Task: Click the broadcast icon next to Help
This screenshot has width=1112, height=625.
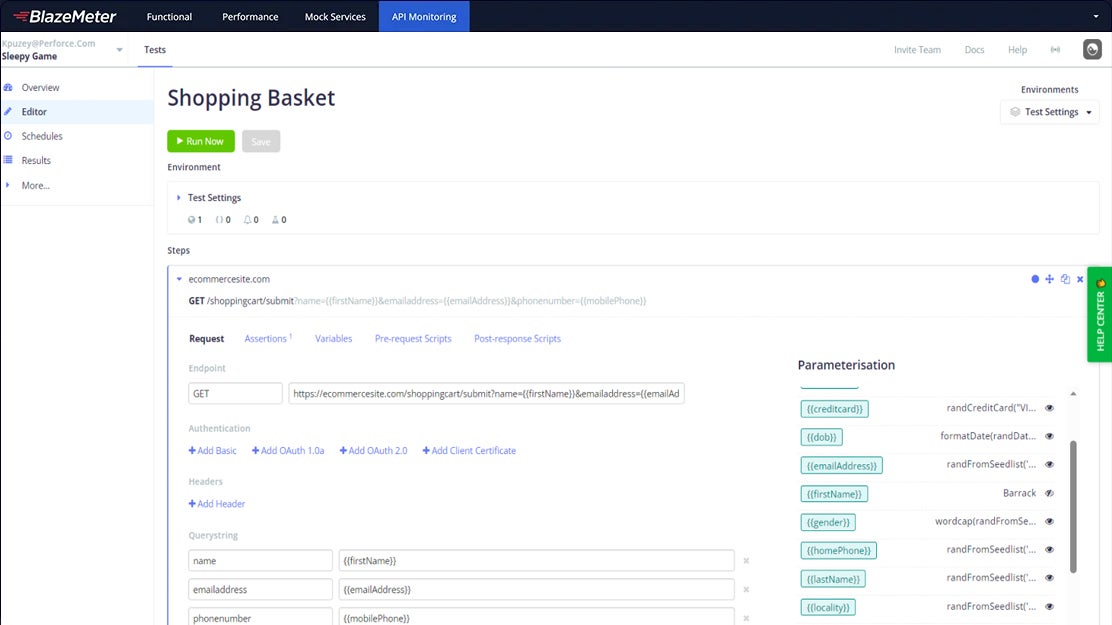Action: click(1055, 50)
